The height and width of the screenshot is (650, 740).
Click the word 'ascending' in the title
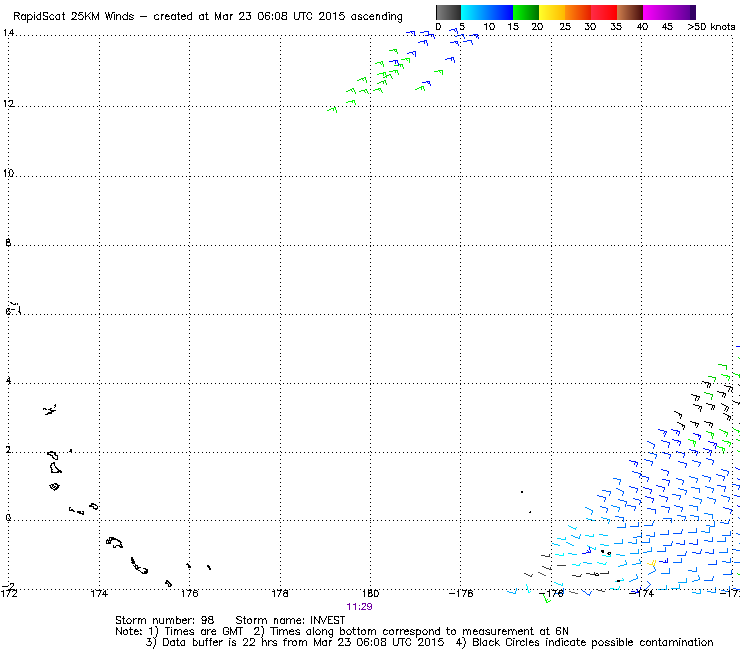coord(376,17)
